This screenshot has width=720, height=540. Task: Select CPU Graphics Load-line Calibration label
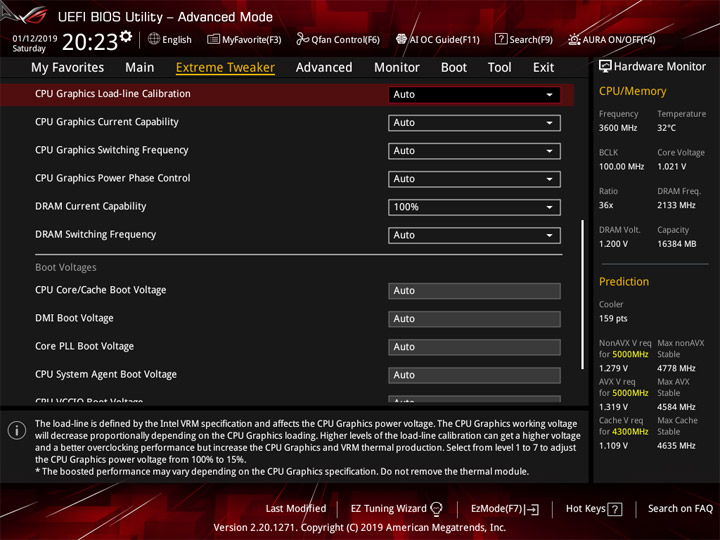click(x=112, y=94)
